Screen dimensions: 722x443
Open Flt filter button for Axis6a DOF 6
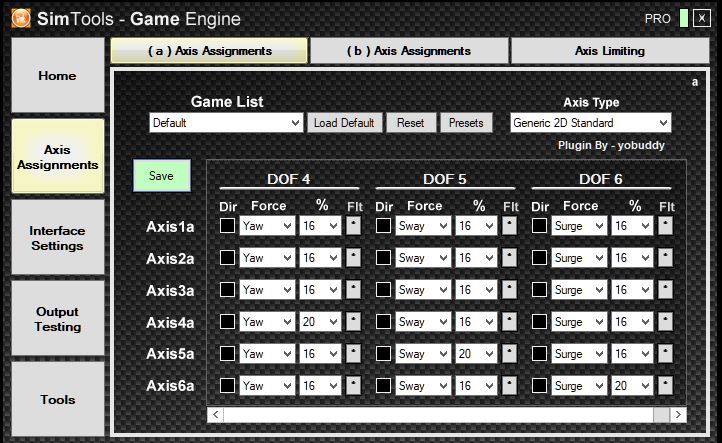coord(665,385)
